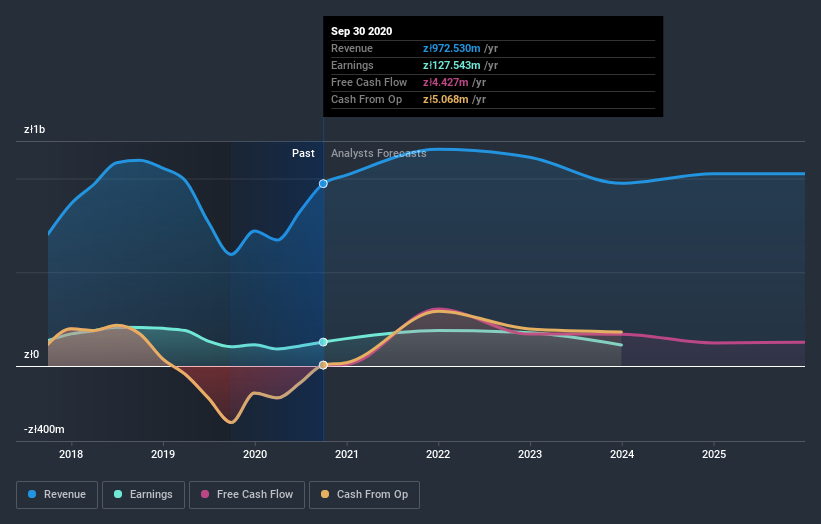This screenshot has width=821, height=524.
Task: Click the zł5.068m cash from op value
Action: pos(446,99)
